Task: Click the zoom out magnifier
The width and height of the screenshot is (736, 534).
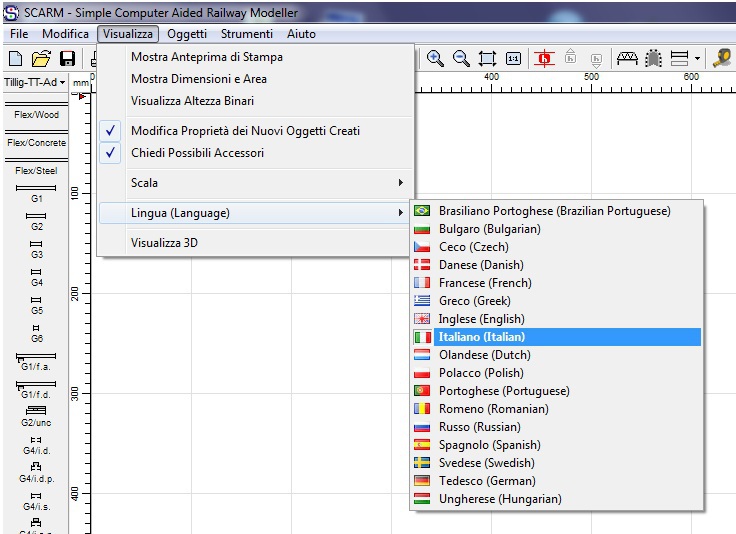Action: tap(461, 59)
